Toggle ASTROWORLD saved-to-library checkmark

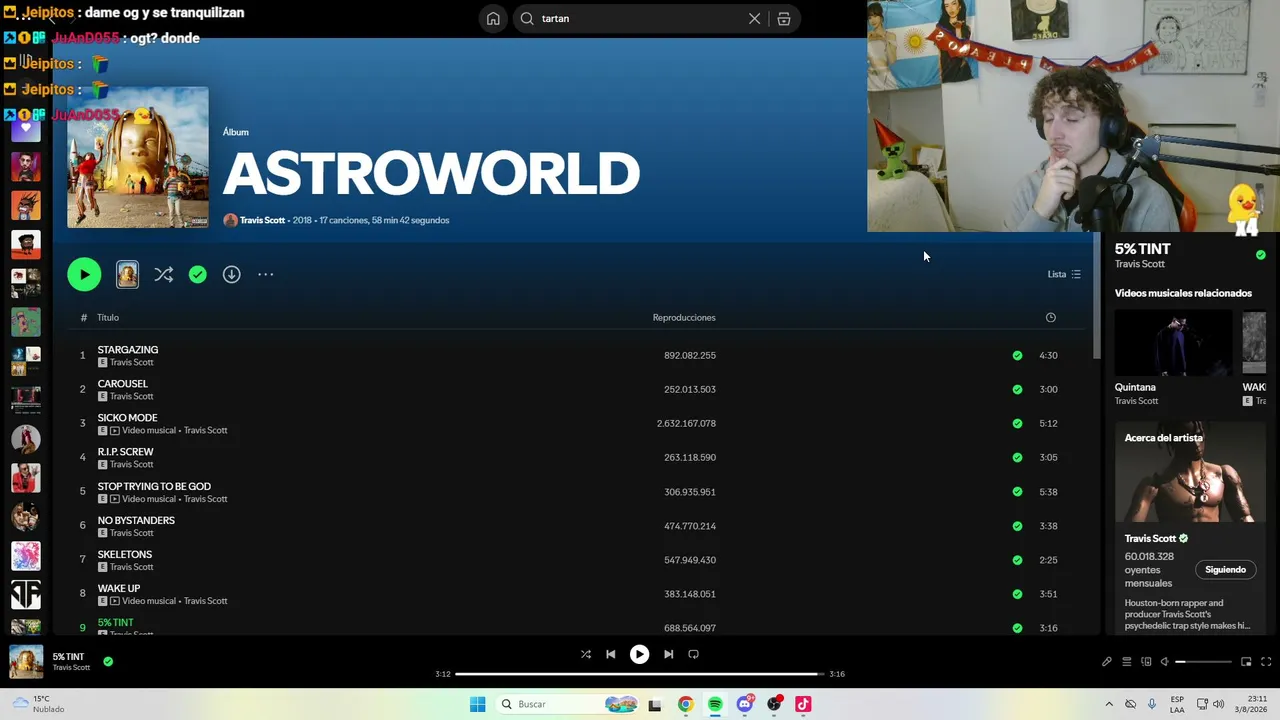[x=198, y=274]
